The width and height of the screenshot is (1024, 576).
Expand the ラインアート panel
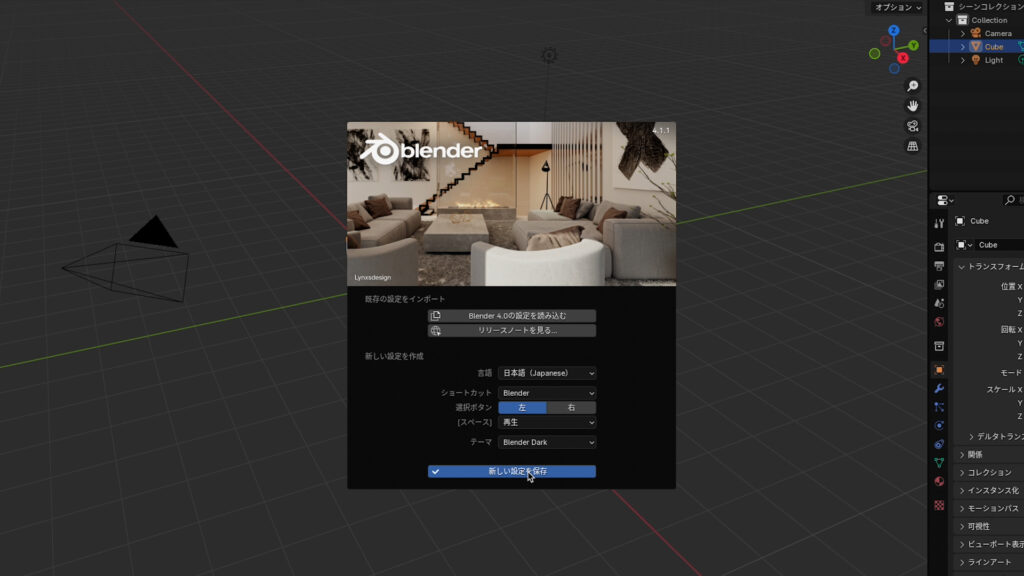click(x=962, y=562)
